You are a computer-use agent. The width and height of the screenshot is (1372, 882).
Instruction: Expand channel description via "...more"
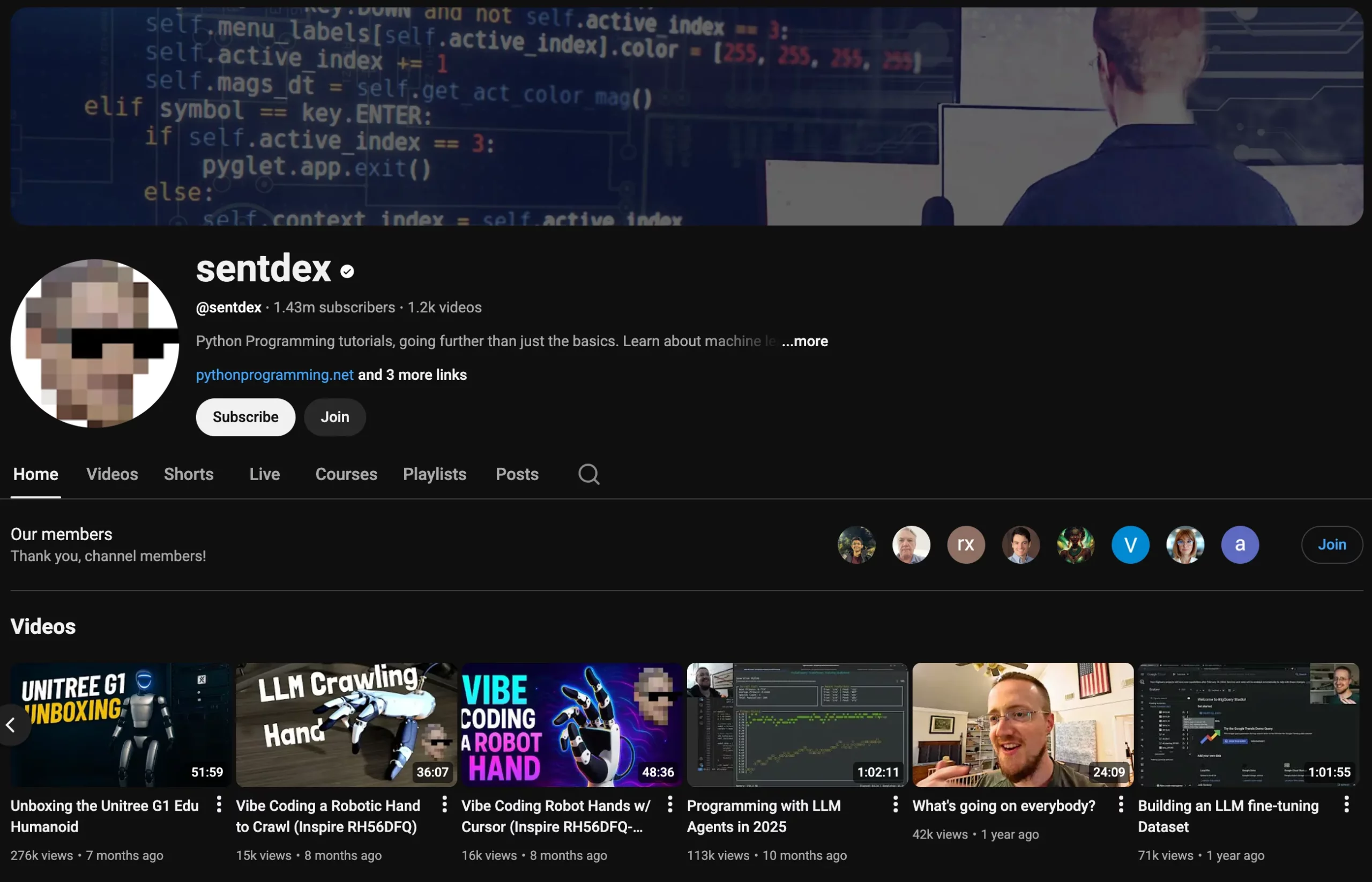pyautogui.click(x=804, y=341)
